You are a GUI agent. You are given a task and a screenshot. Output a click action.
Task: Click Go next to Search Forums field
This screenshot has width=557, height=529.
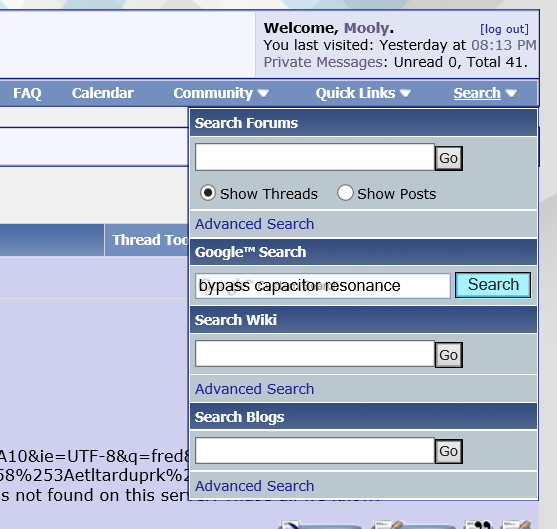pyautogui.click(x=449, y=158)
